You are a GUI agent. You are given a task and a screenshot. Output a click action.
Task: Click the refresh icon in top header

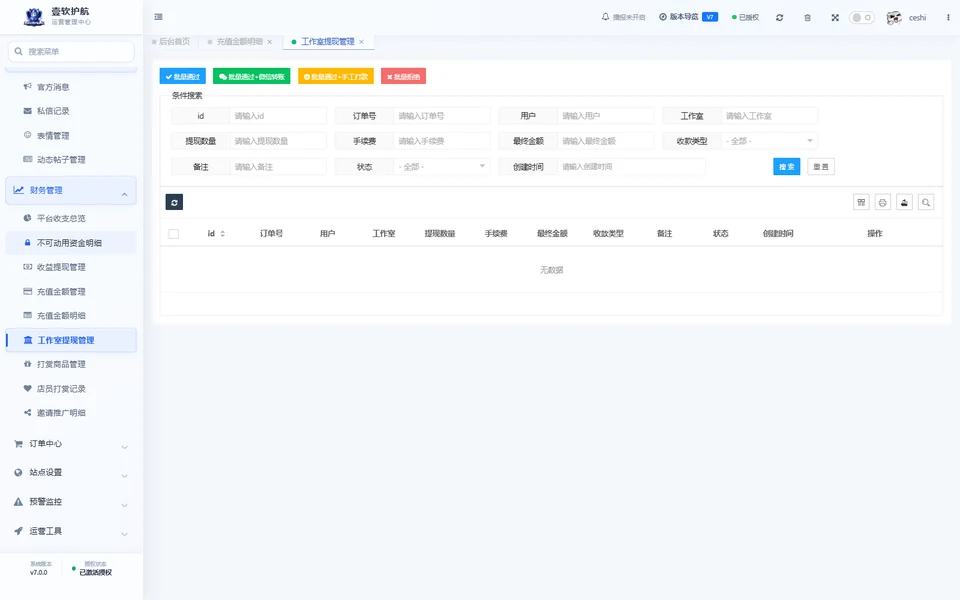pos(779,18)
